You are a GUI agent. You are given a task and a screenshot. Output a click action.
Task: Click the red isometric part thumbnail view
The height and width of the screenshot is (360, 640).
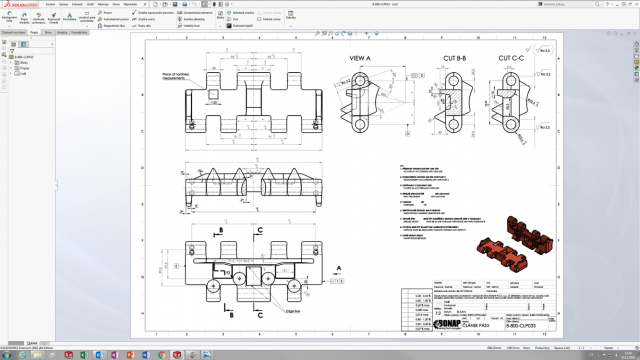516,245
